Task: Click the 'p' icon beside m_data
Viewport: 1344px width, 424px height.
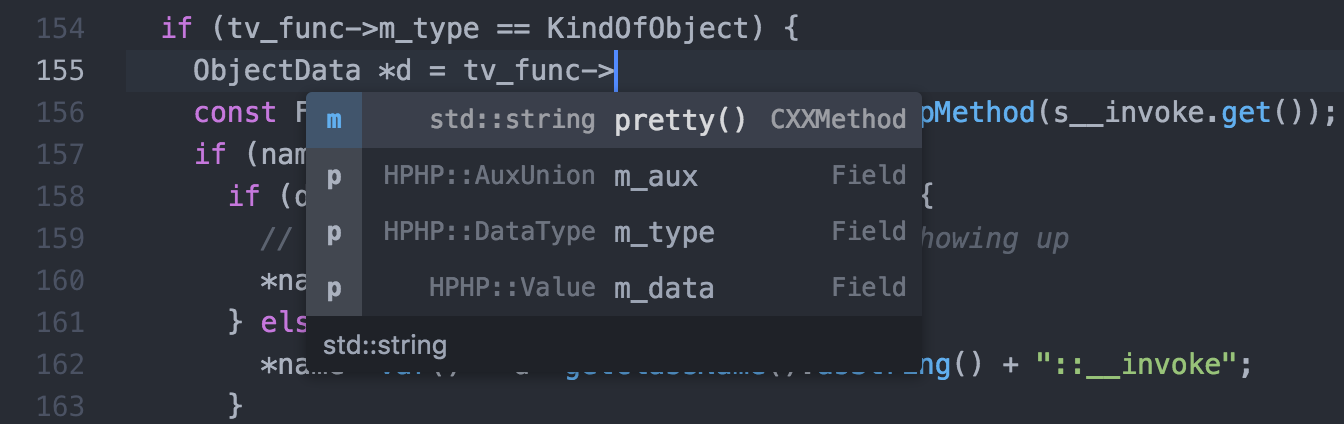Action: click(334, 288)
